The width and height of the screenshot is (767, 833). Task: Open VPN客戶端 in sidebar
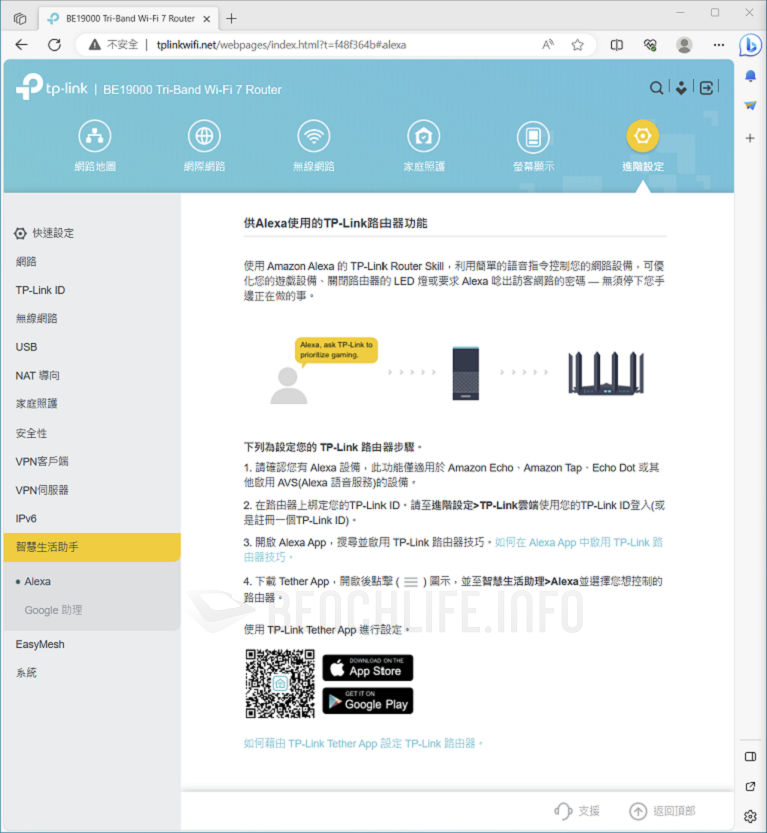point(42,461)
